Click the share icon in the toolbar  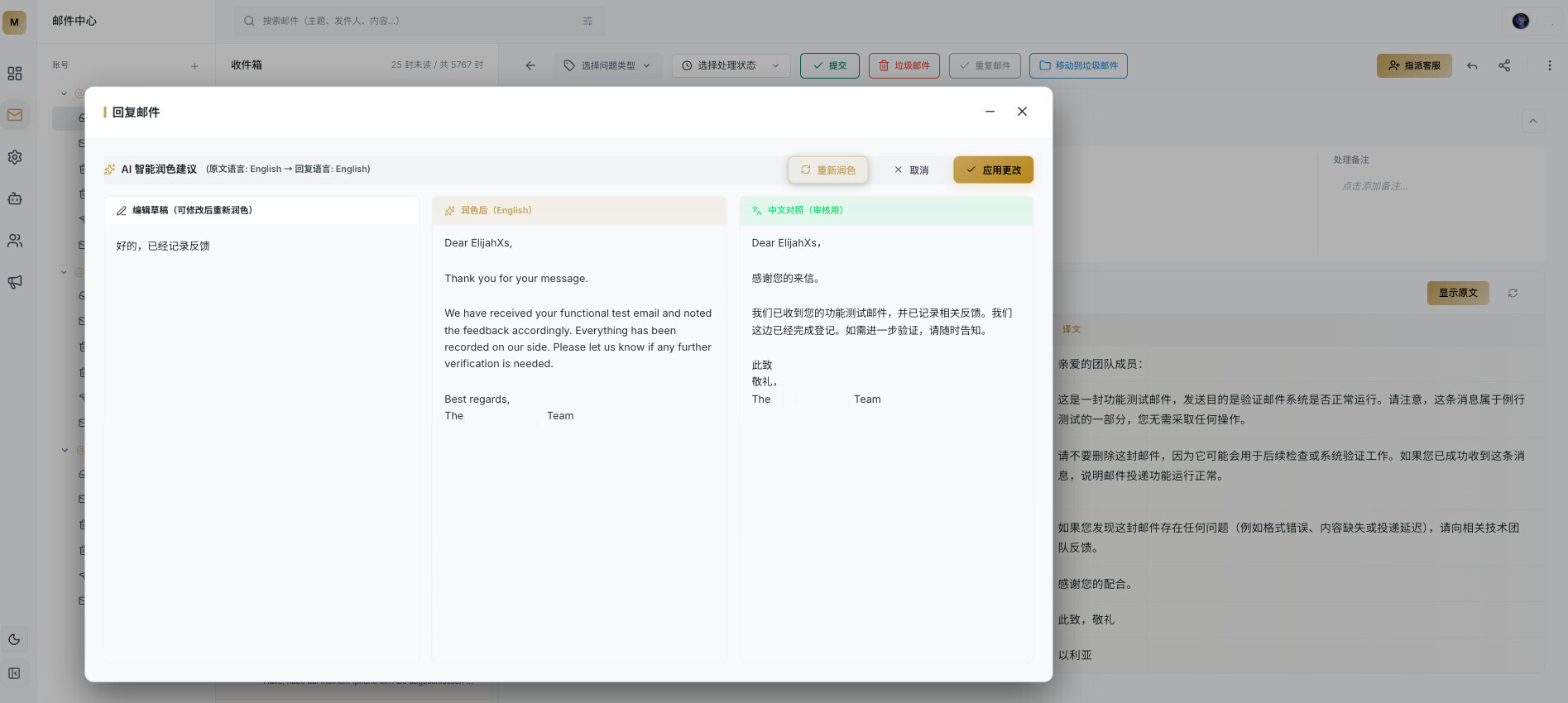[1504, 65]
